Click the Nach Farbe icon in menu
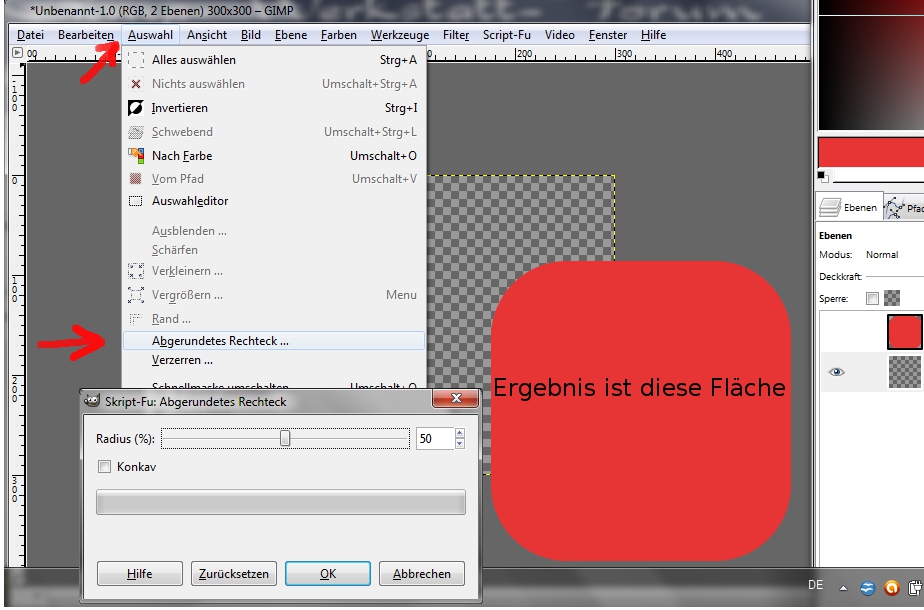This screenshot has width=924, height=610. point(136,156)
